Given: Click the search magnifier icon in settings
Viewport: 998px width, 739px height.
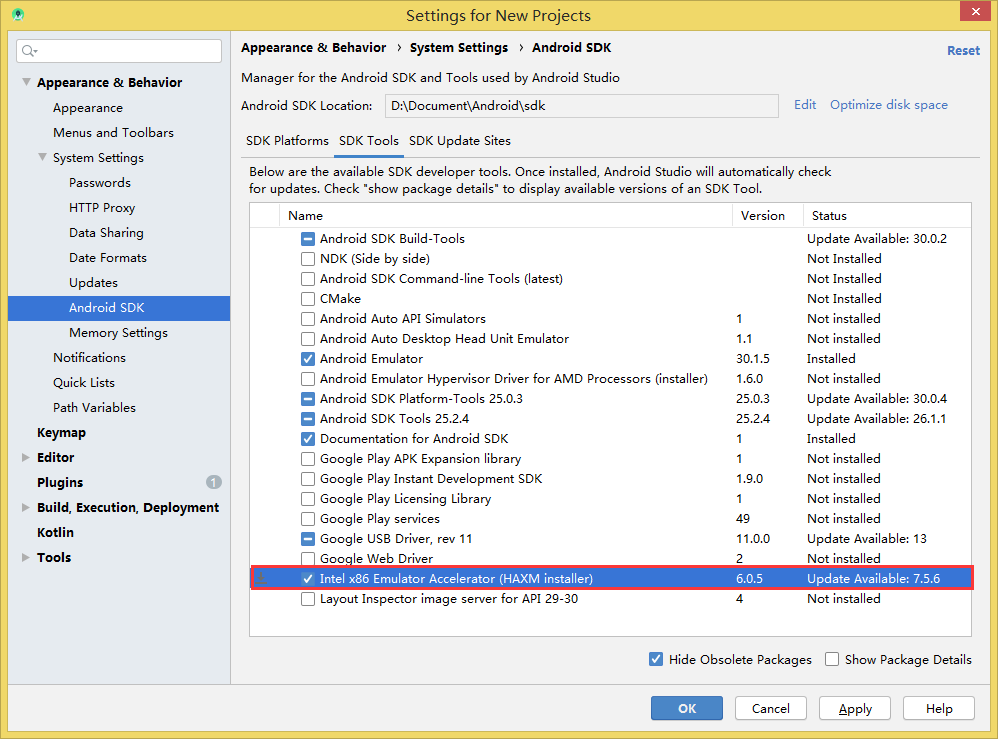Looking at the screenshot, I should coord(29,51).
